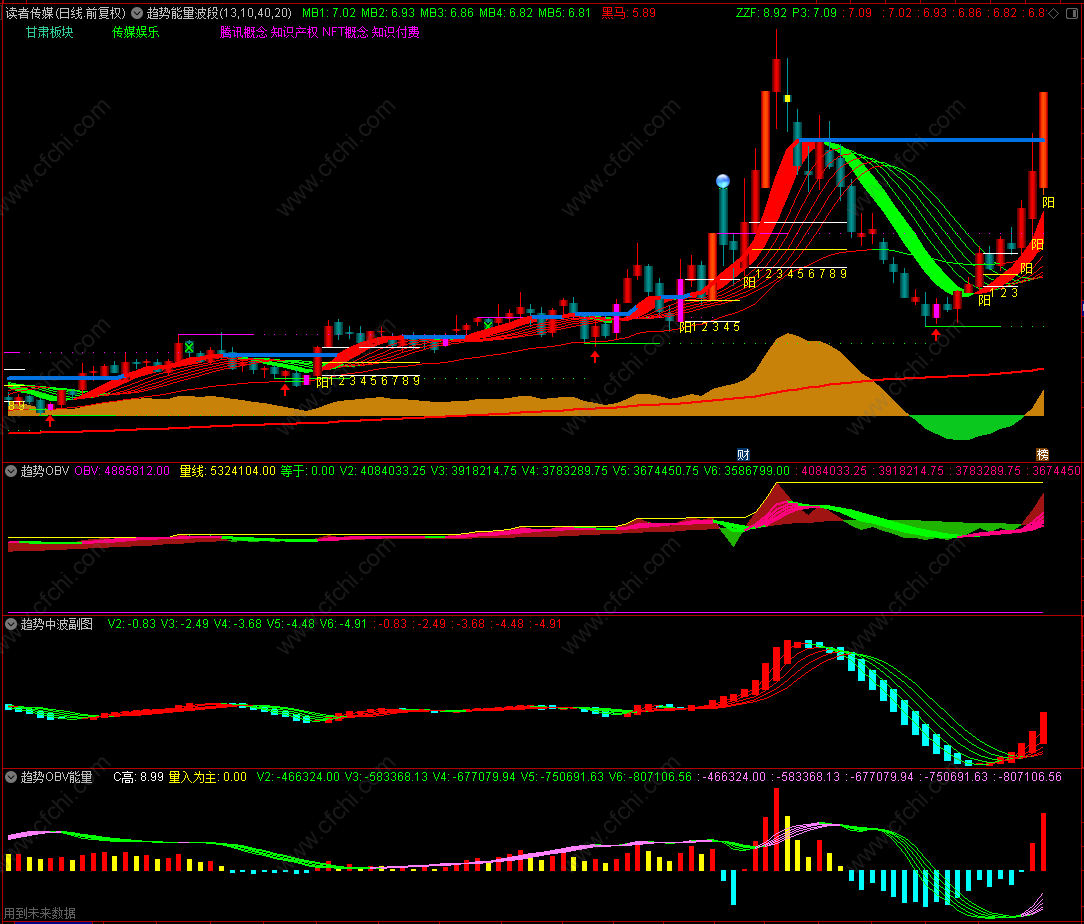Open the 趋势OBV能量 indicator dropdown arrow

[11, 777]
